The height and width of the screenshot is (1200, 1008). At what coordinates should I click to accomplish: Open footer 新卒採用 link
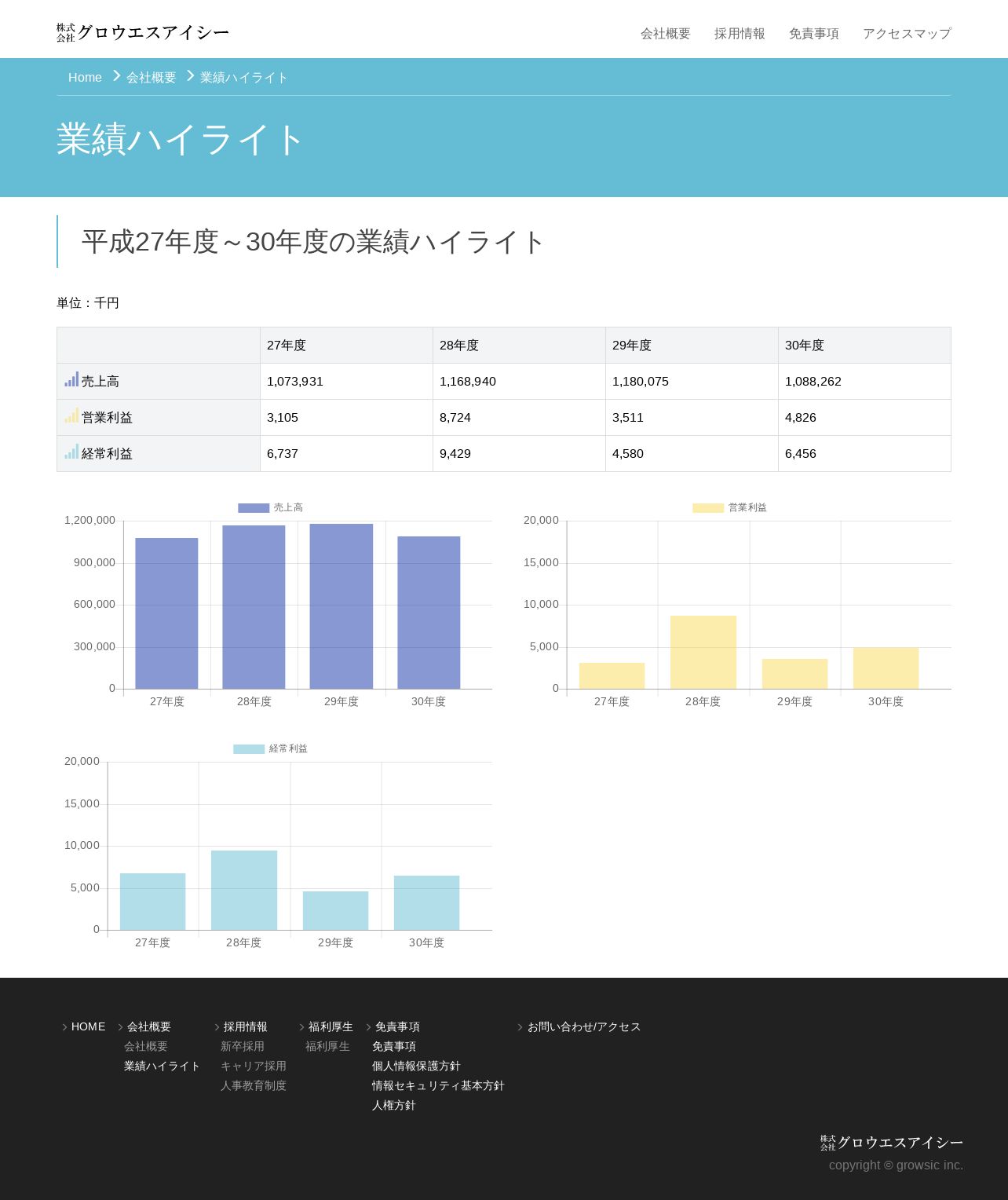pyautogui.click(x=243, y=1046)
